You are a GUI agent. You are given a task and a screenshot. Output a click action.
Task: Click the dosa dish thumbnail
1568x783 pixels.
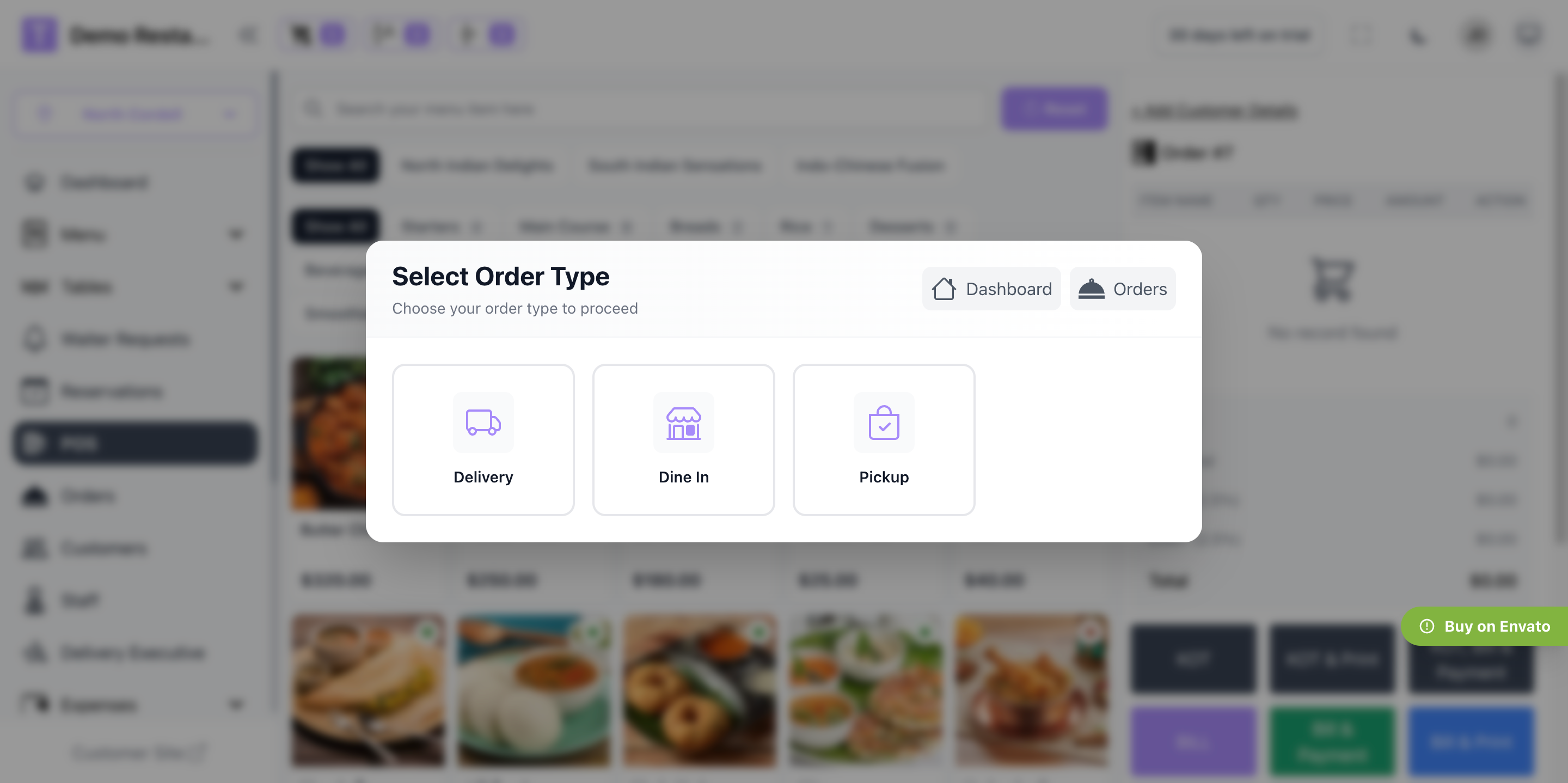pyautogui.click(x=368, y=689)
